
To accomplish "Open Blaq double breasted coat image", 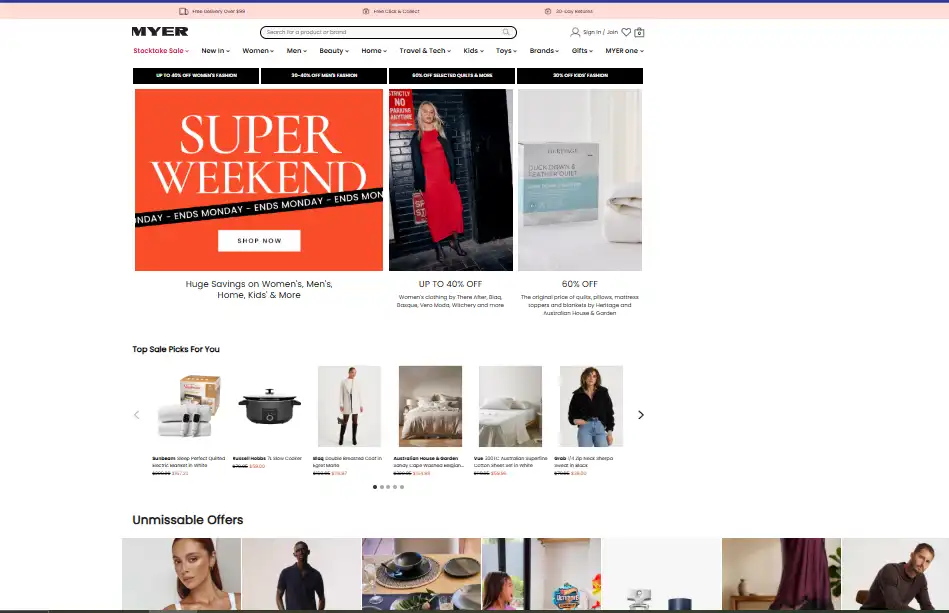I will (349, 406).
